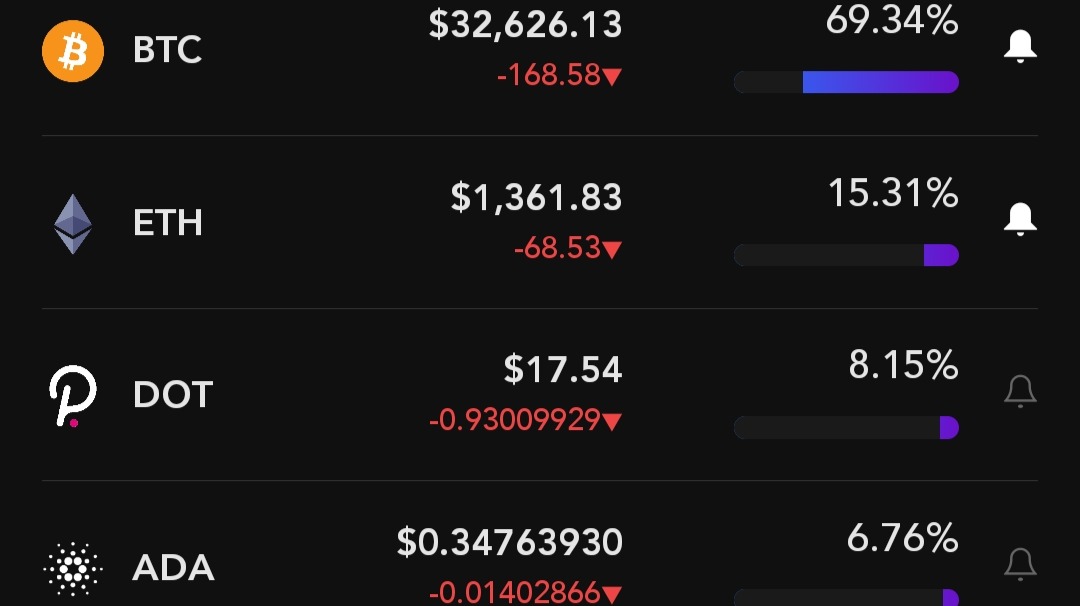Select the ADA ticker label
Image resolution: width=1080 pixels, height=606 pixels.
pyautogui.click(x=173, y=568)
